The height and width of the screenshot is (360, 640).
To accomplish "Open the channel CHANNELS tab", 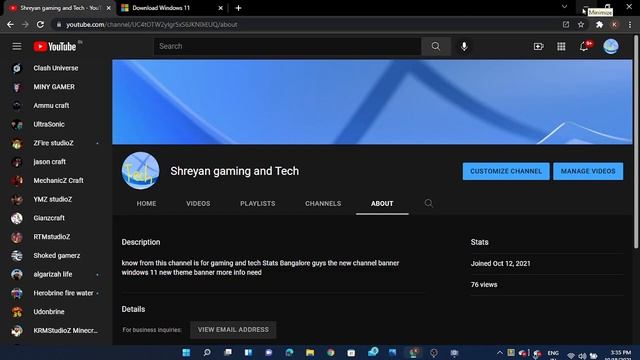I will pyautogui.click(x=323, y=203).
